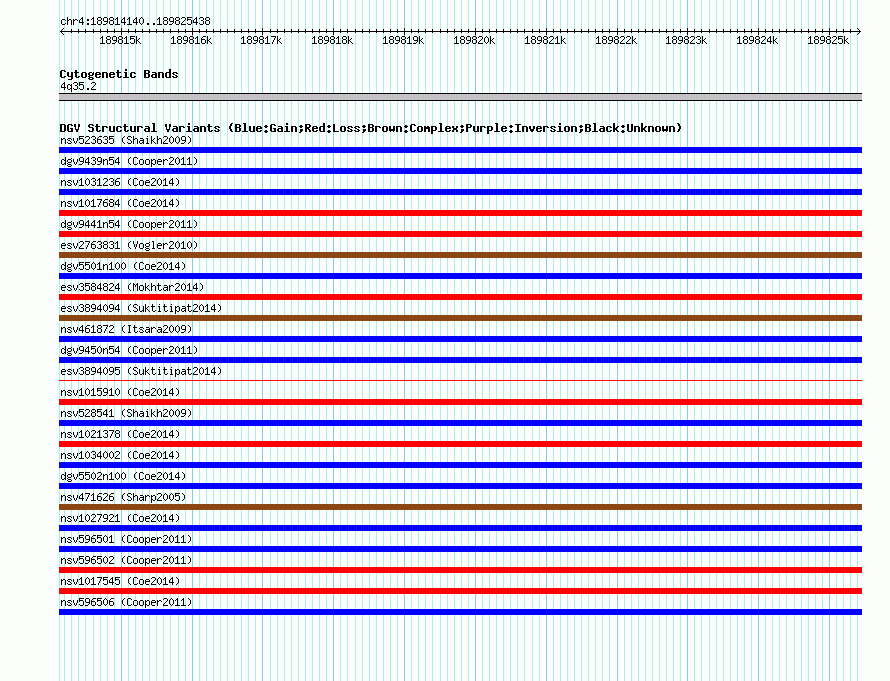Image resolution: width=890 pixels, height=681 pixels.
Task: Open nsv528541 (Shaikh2009) label
Action: pos(126,413)
